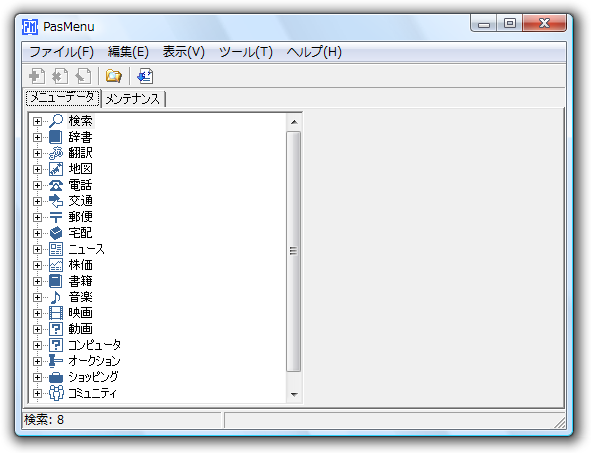Open the ファイル(F) menu

tap(61, 52)
